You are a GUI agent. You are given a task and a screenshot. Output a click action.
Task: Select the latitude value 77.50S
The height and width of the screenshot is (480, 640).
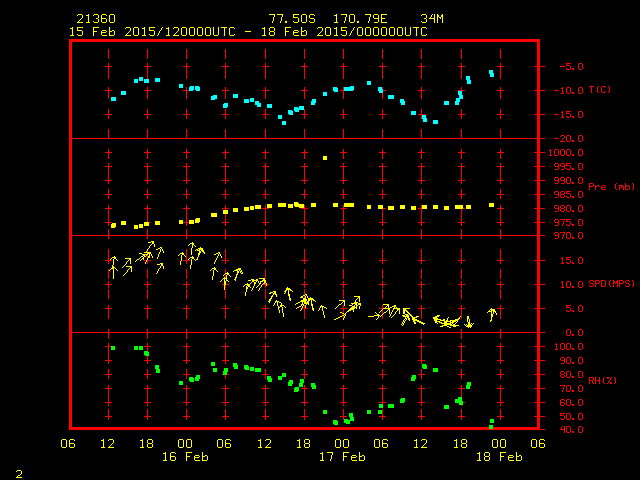[x=292, y=19]
